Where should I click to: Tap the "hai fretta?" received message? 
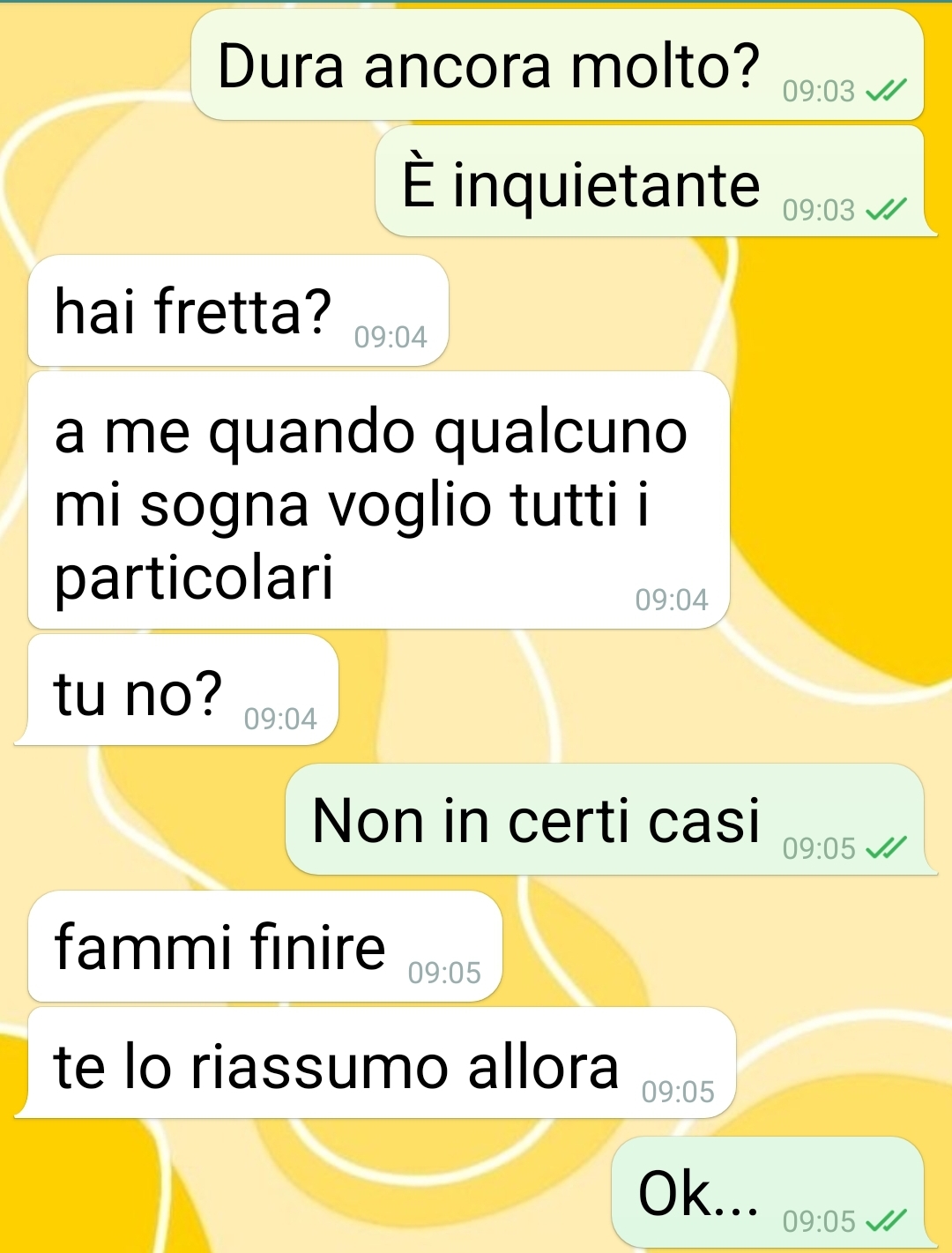(238, 310)
